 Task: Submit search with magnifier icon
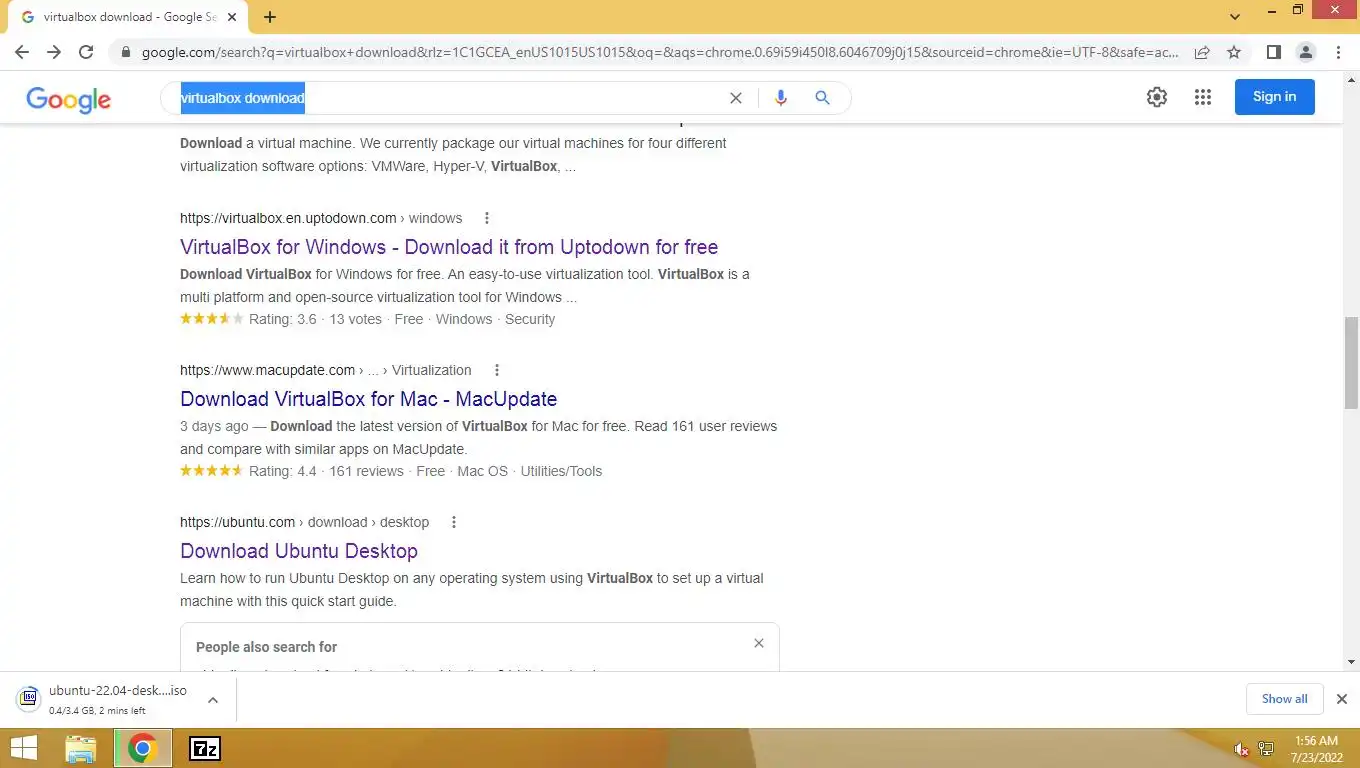click(x=822, y=98)
